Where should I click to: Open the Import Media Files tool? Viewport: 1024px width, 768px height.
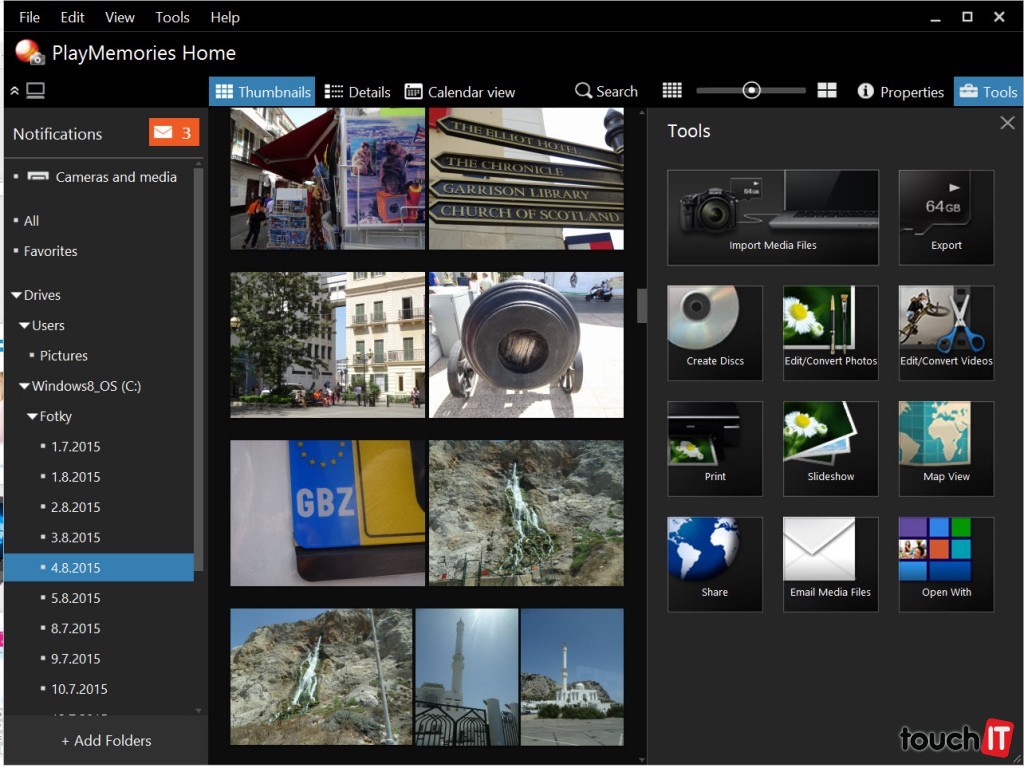(x=772, y=217)
